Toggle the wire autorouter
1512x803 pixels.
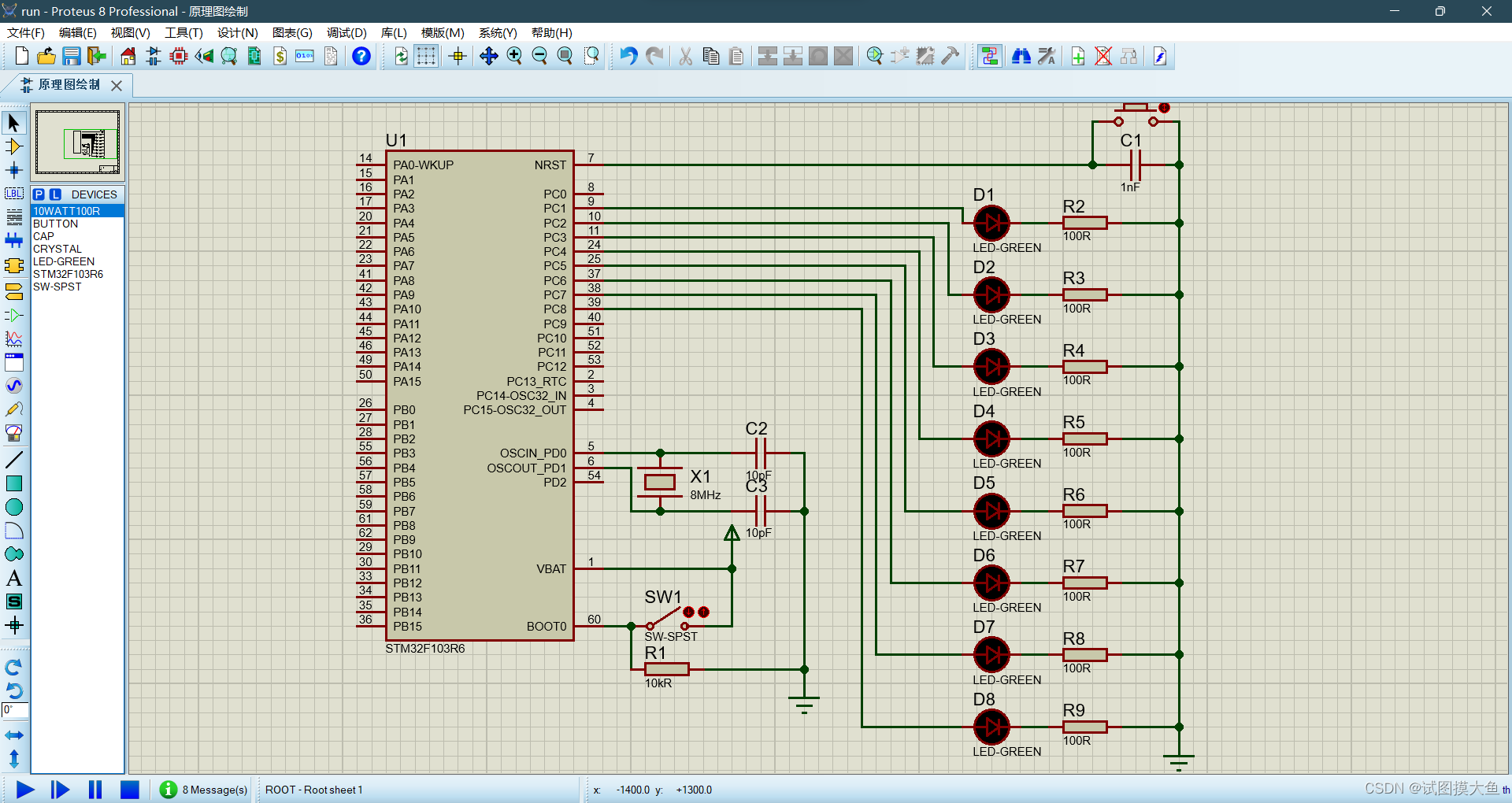[989, 56]
